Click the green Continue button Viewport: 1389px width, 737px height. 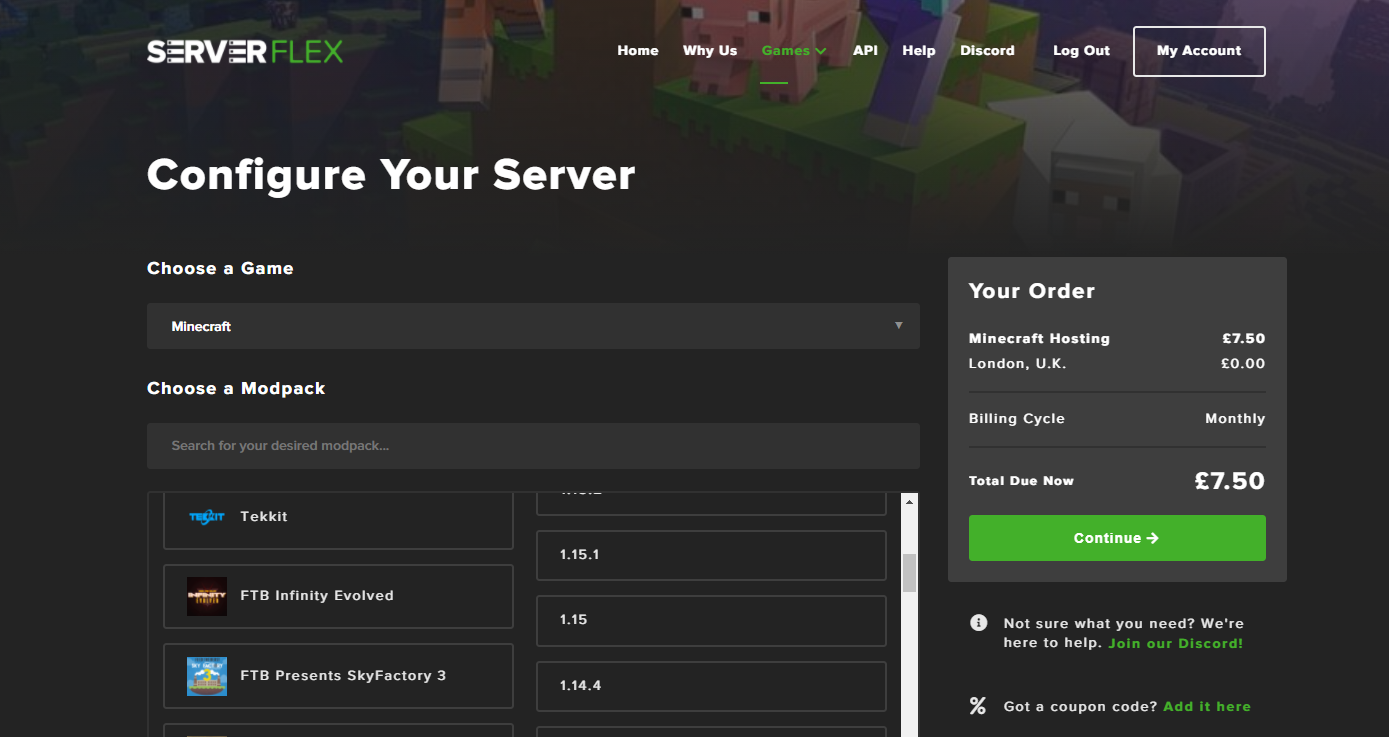(x=1117, y=538)
